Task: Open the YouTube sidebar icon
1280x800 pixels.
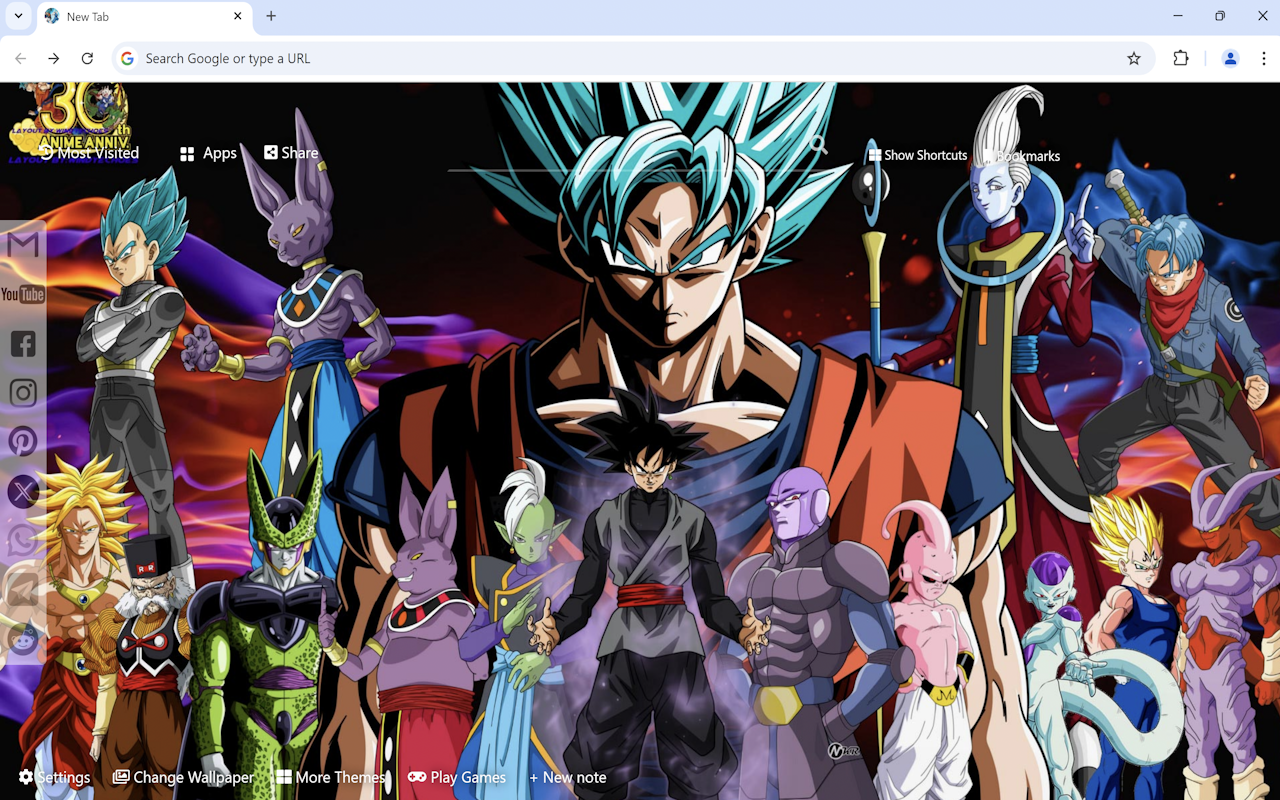Action: tap(22, 294)
